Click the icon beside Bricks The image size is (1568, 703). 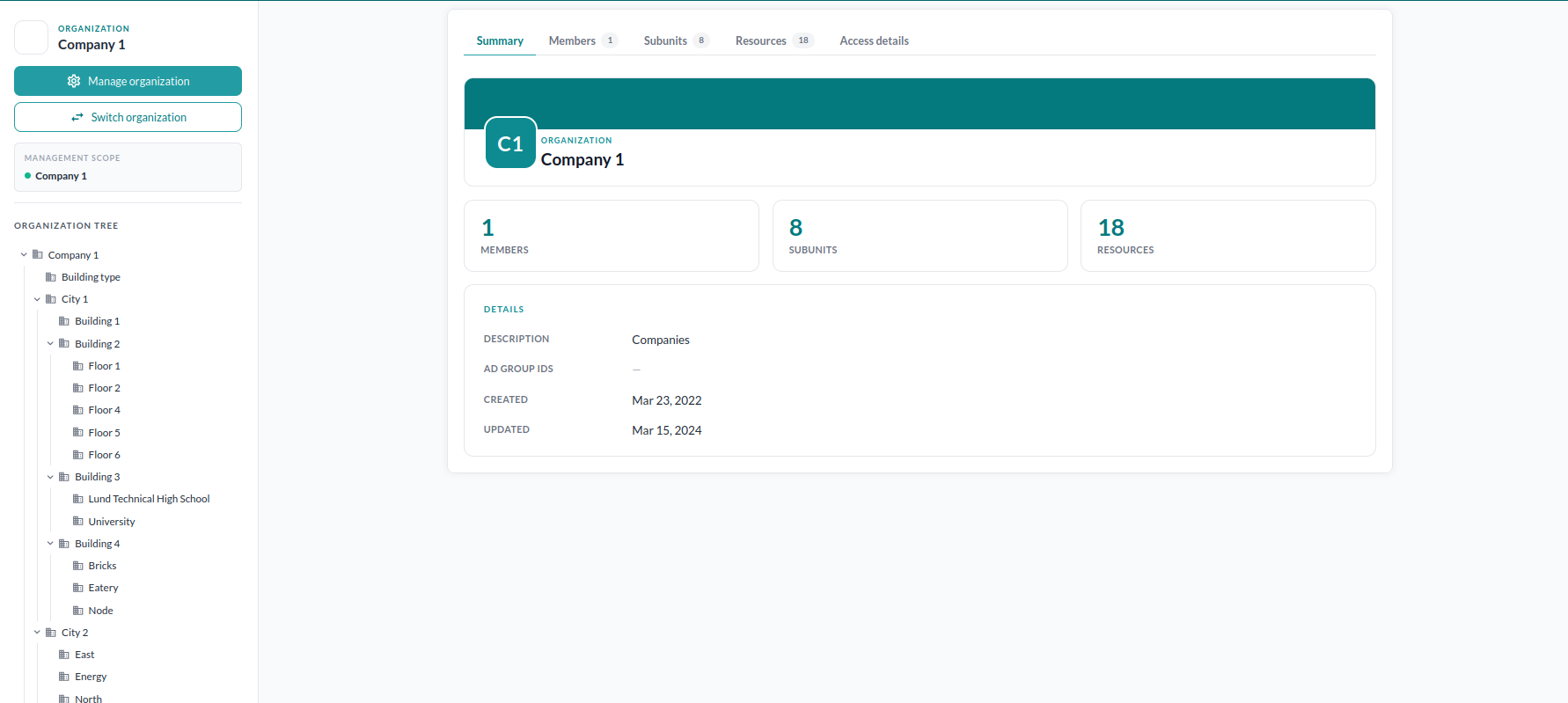pyautogui.click(x=78, y=566)
